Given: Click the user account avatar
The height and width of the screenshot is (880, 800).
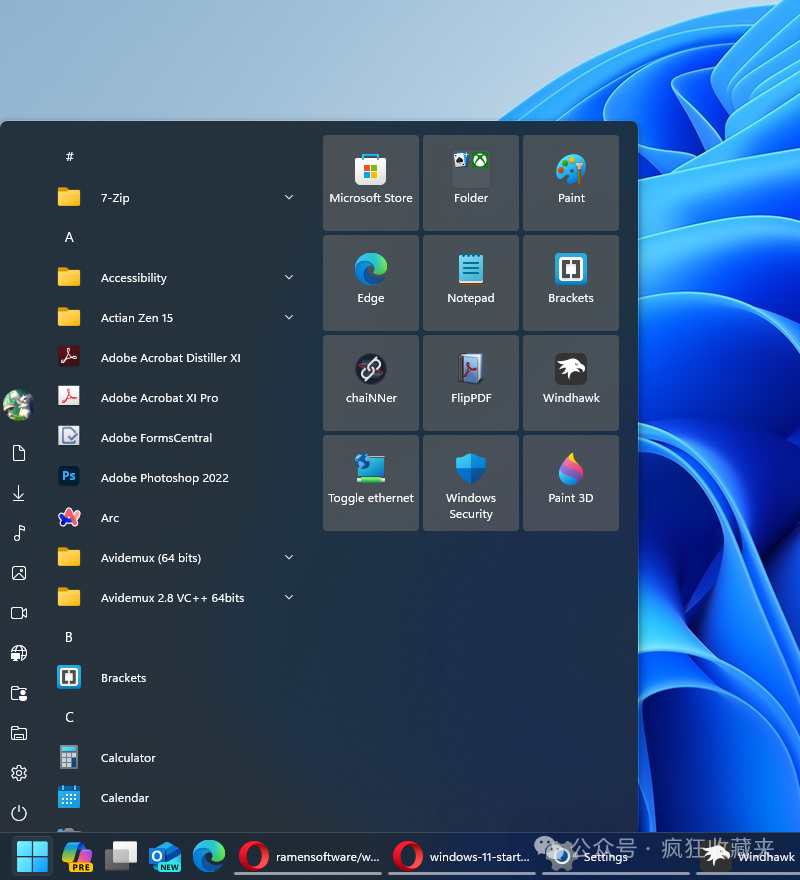Looking at the screenshot, I should [x=18, y=405].
